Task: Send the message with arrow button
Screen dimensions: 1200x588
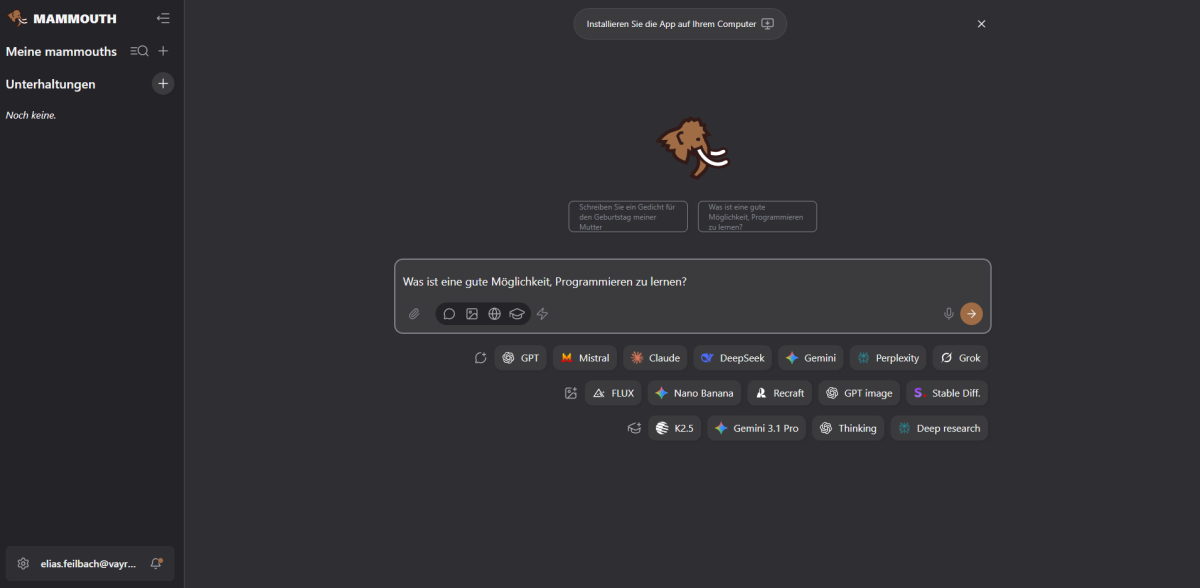Action: pos(971,314)
